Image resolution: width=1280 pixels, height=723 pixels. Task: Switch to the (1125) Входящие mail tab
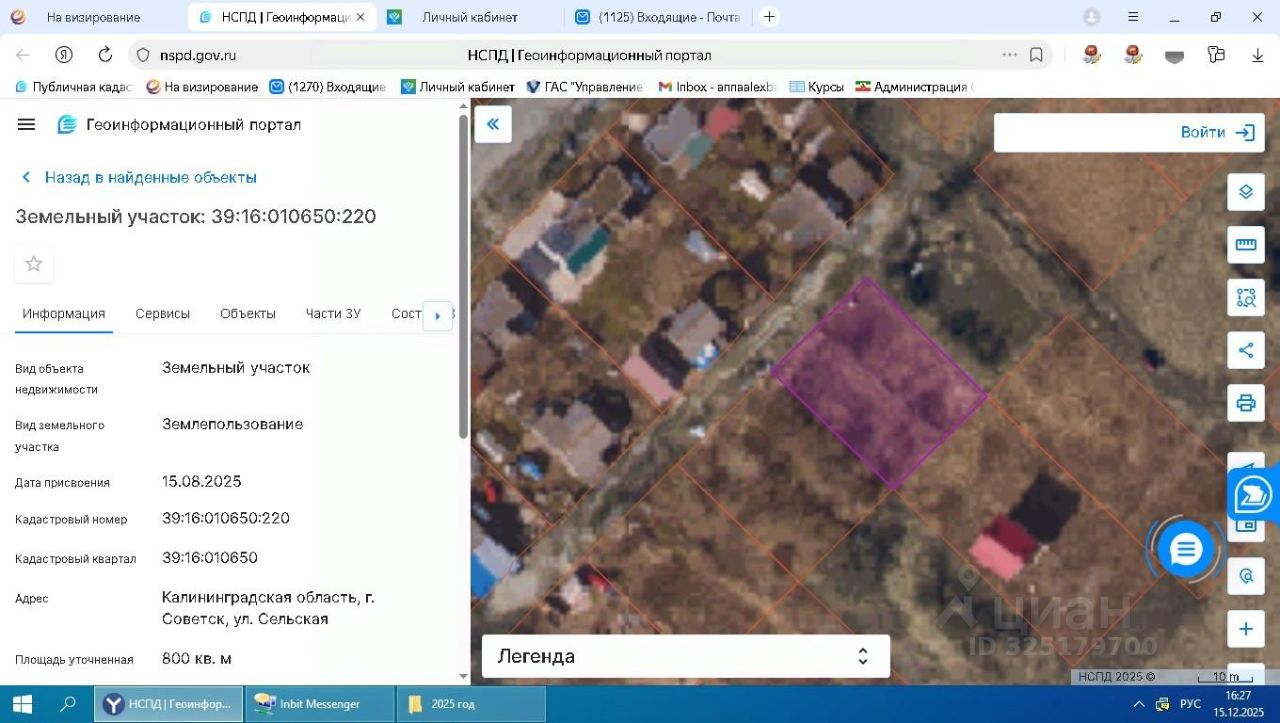656,17
